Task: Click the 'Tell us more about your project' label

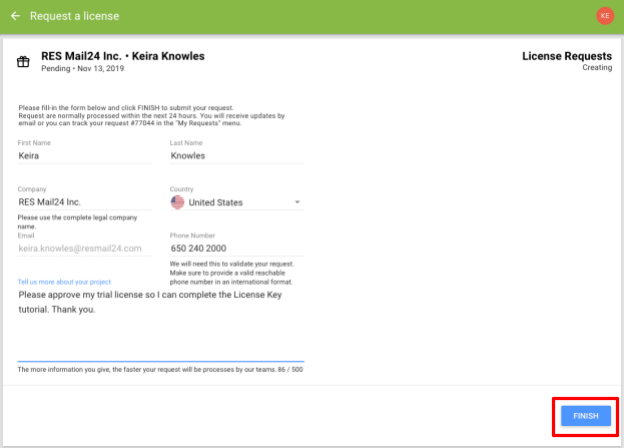Action: [64, 282]
